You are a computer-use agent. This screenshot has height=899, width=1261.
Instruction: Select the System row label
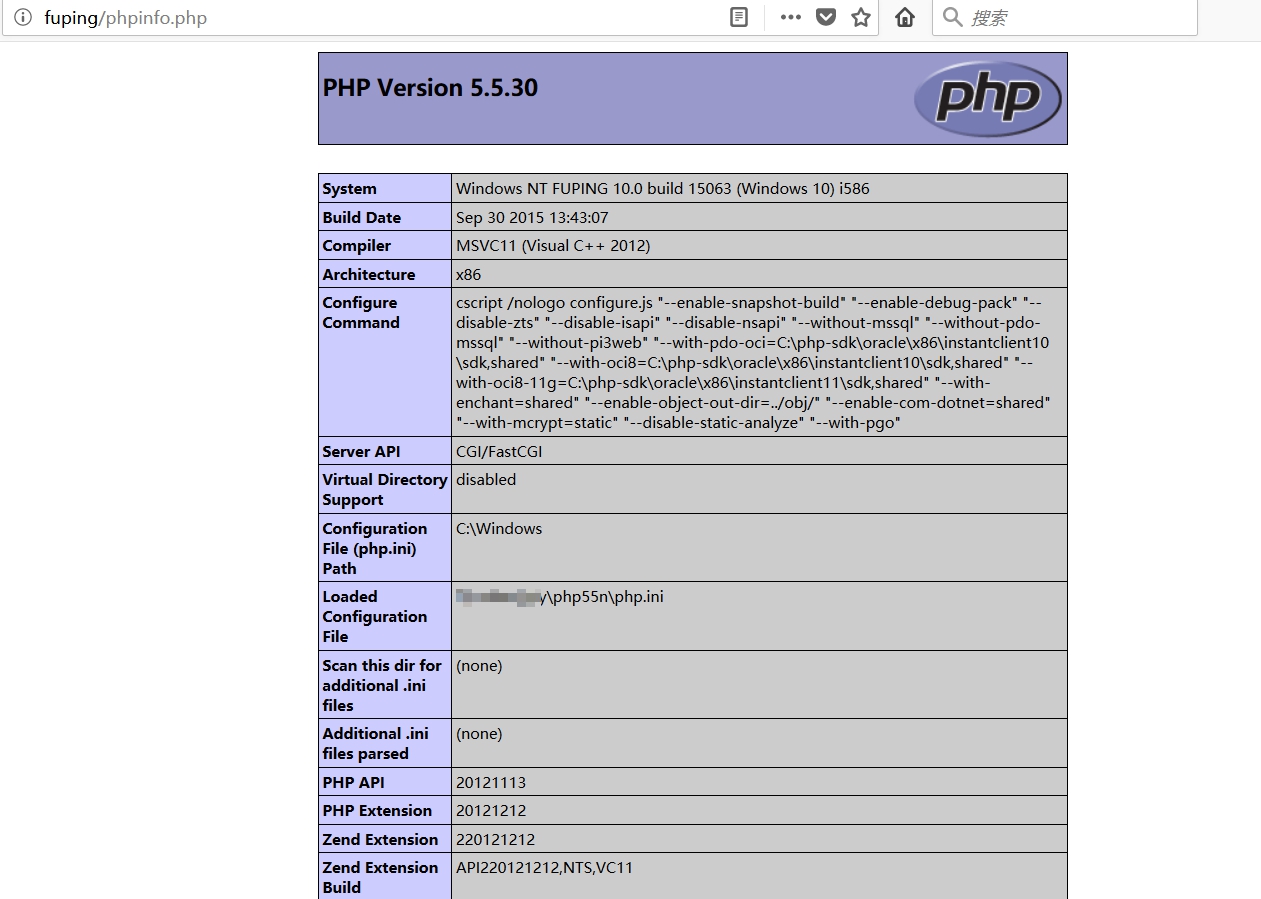(349, 188)
